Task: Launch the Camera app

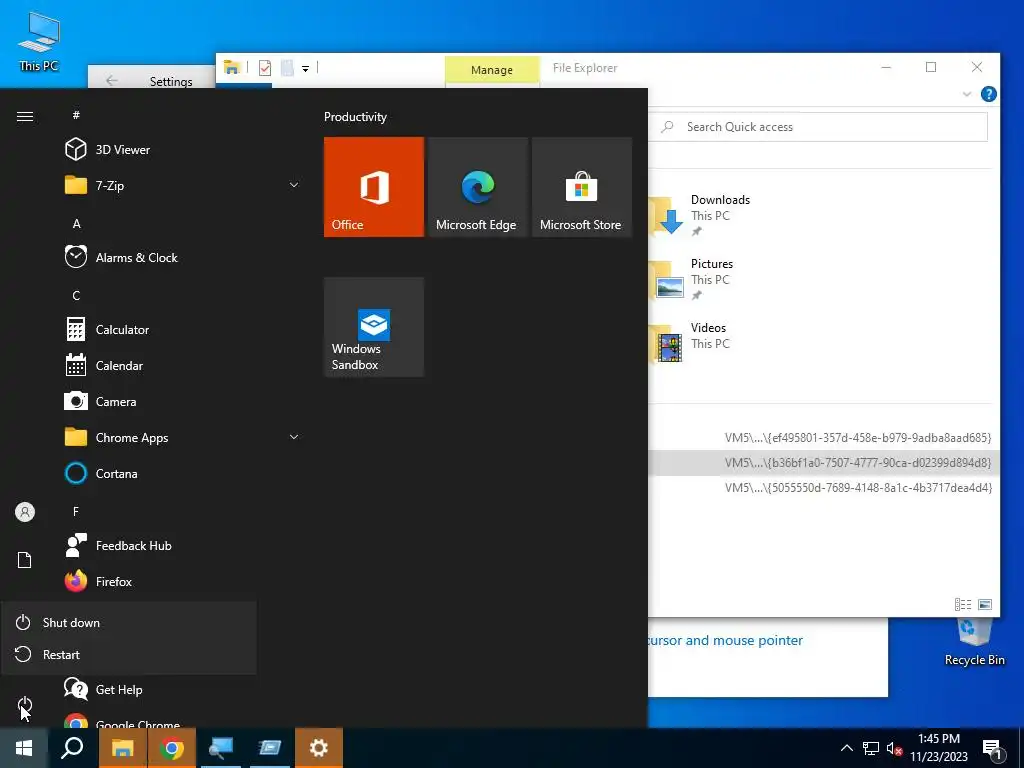Action: click(x=182, y=401)
